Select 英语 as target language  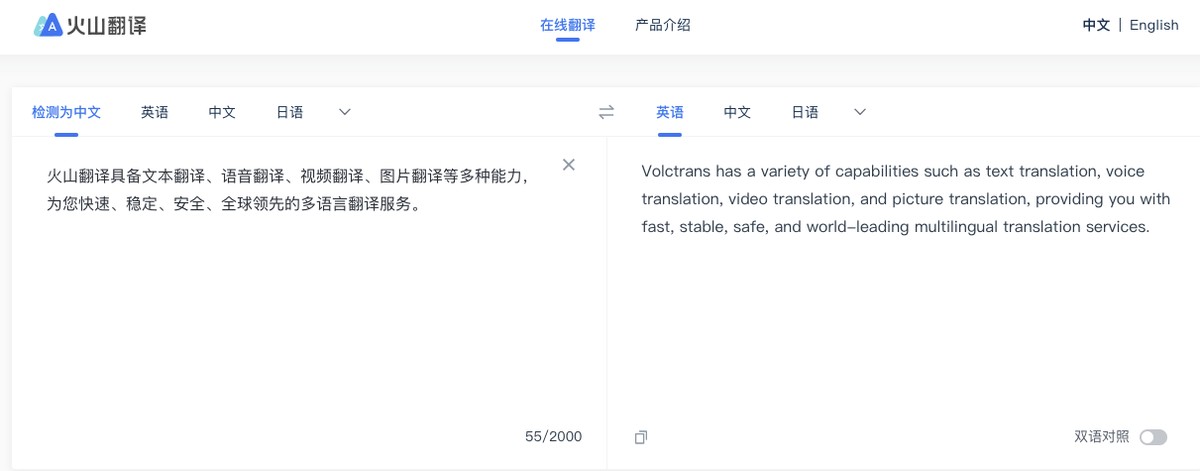coord(670,112)
